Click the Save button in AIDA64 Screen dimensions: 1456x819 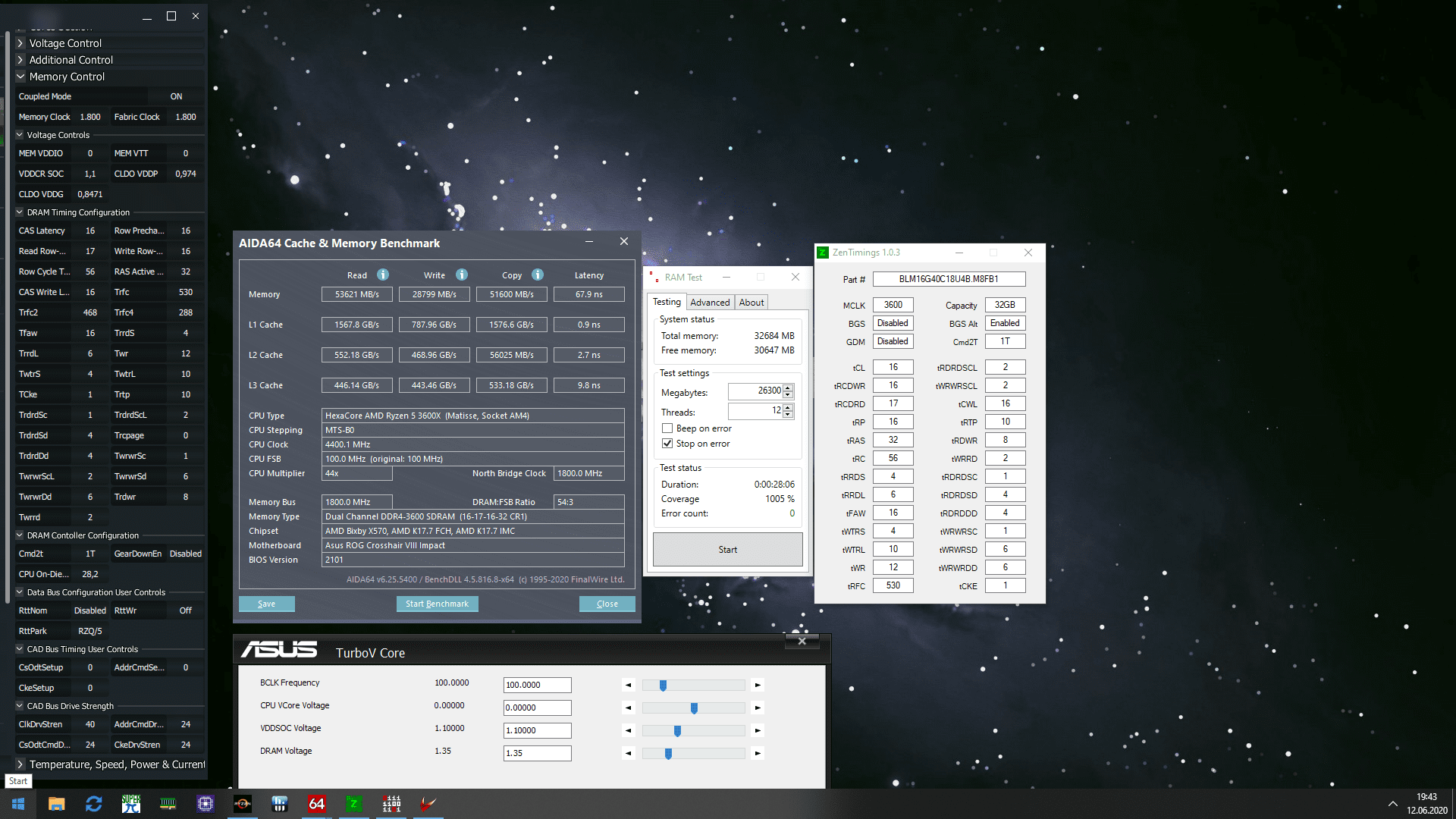coord(266,604)
